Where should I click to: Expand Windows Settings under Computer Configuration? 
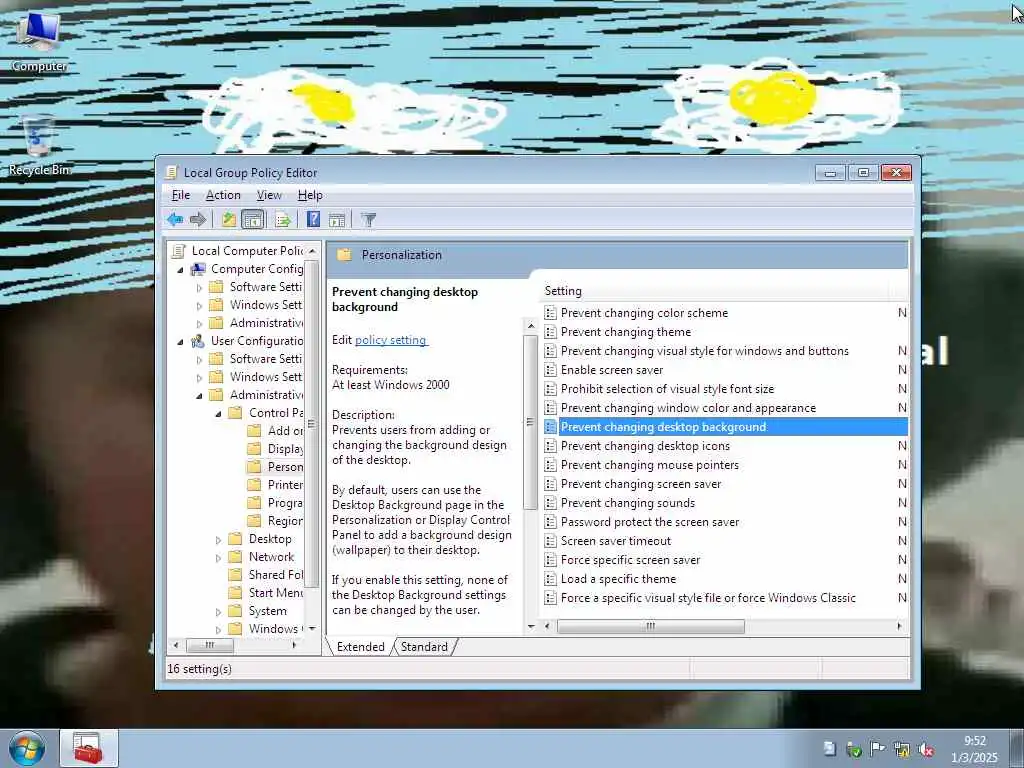[x=199, y=306]
